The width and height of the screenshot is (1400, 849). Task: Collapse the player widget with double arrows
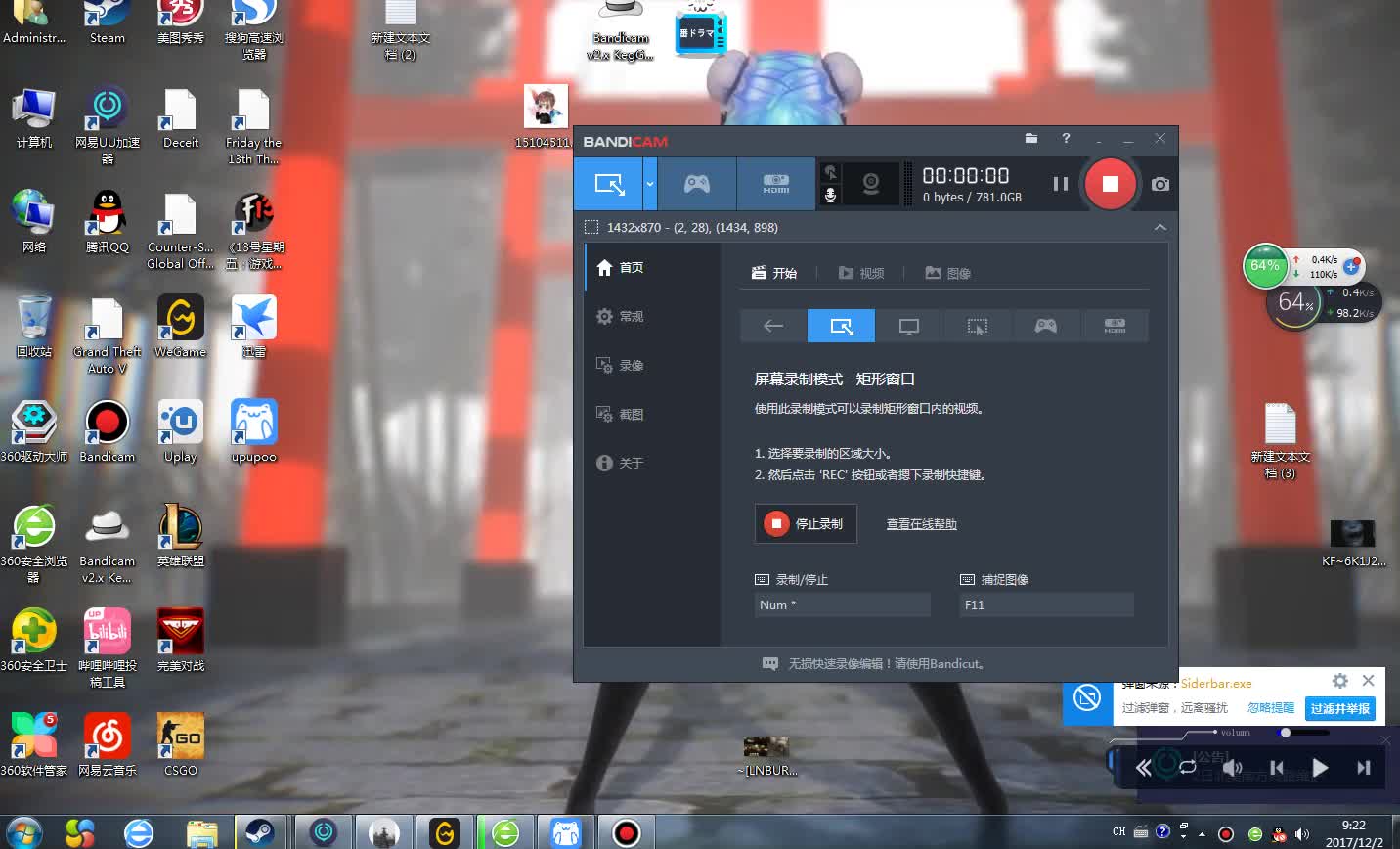(x=1144, y=768)
